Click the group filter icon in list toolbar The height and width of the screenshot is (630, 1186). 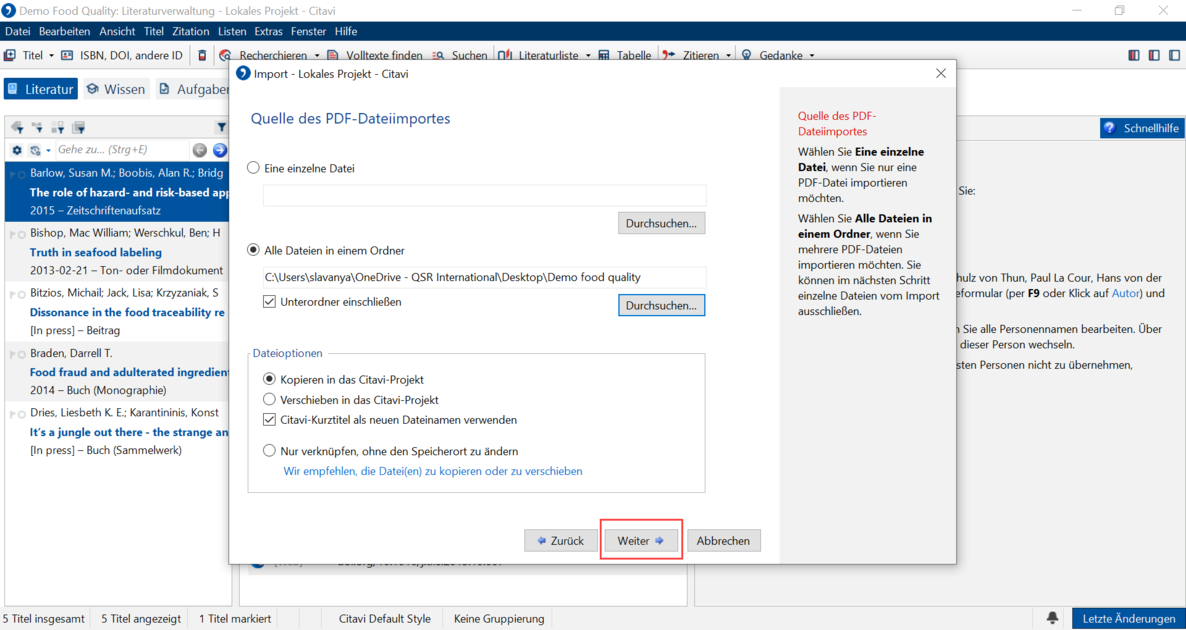coord(57,128)
